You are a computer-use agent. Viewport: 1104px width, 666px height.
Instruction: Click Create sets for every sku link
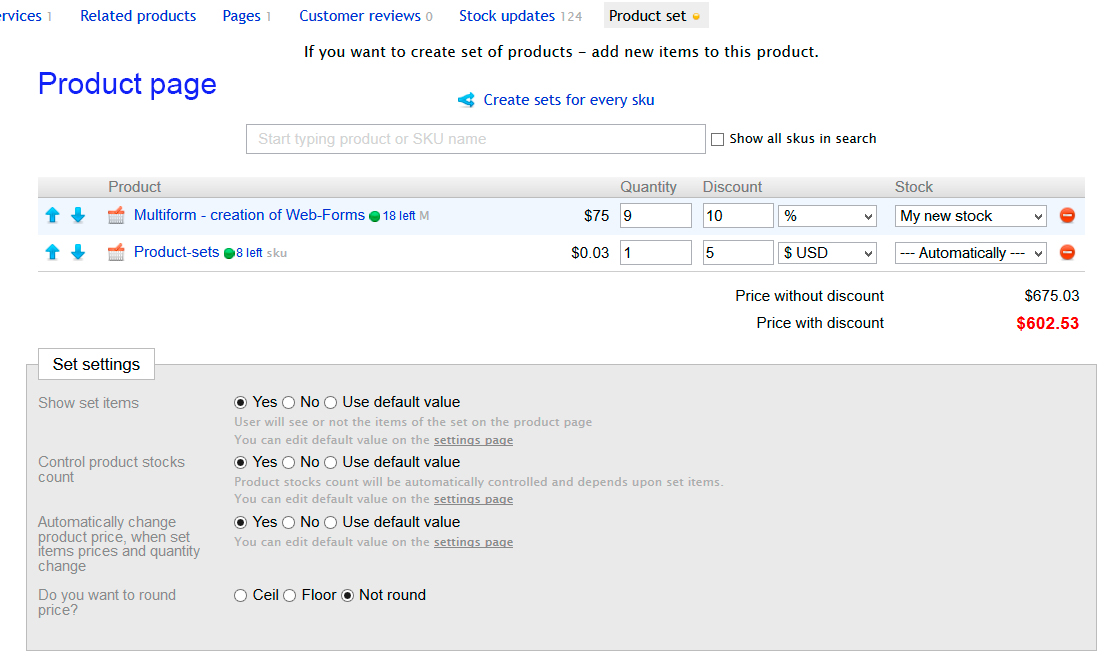click(x=568, y=100)
